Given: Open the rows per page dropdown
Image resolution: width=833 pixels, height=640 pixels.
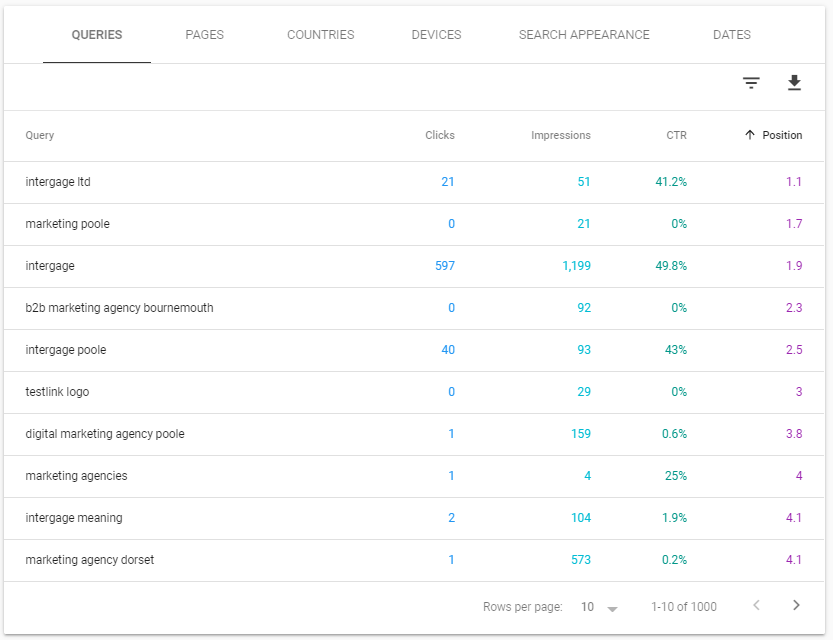Looking at the screenshot, I should point(599,607).
